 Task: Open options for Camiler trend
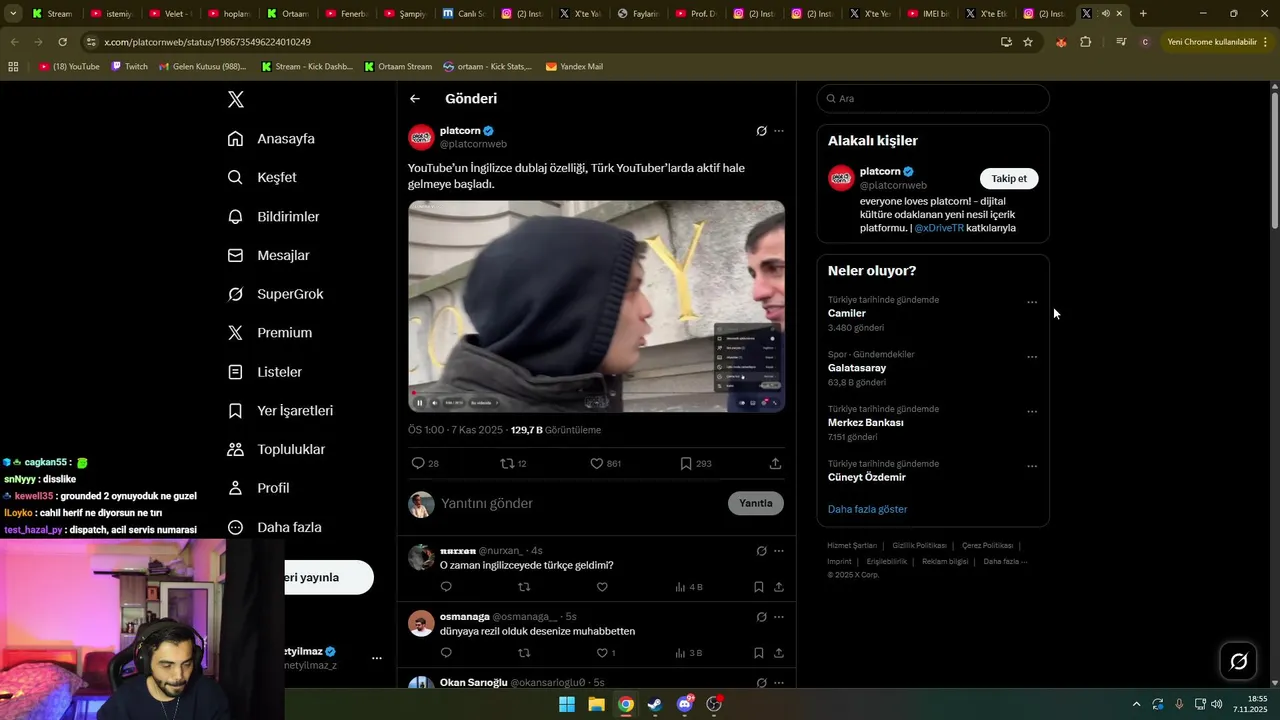point(1032,302)
